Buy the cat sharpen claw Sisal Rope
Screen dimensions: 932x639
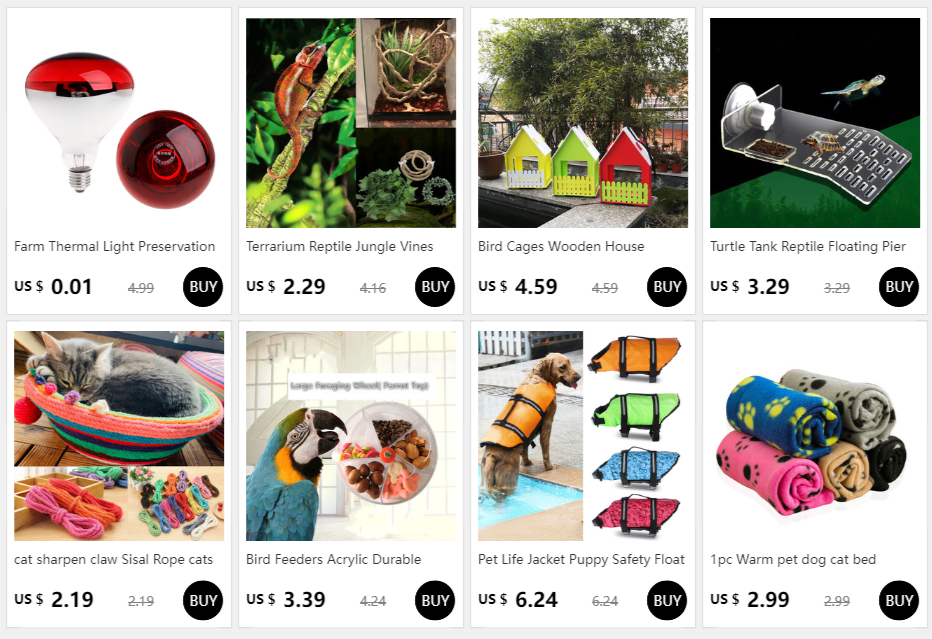tap(203, 600)
